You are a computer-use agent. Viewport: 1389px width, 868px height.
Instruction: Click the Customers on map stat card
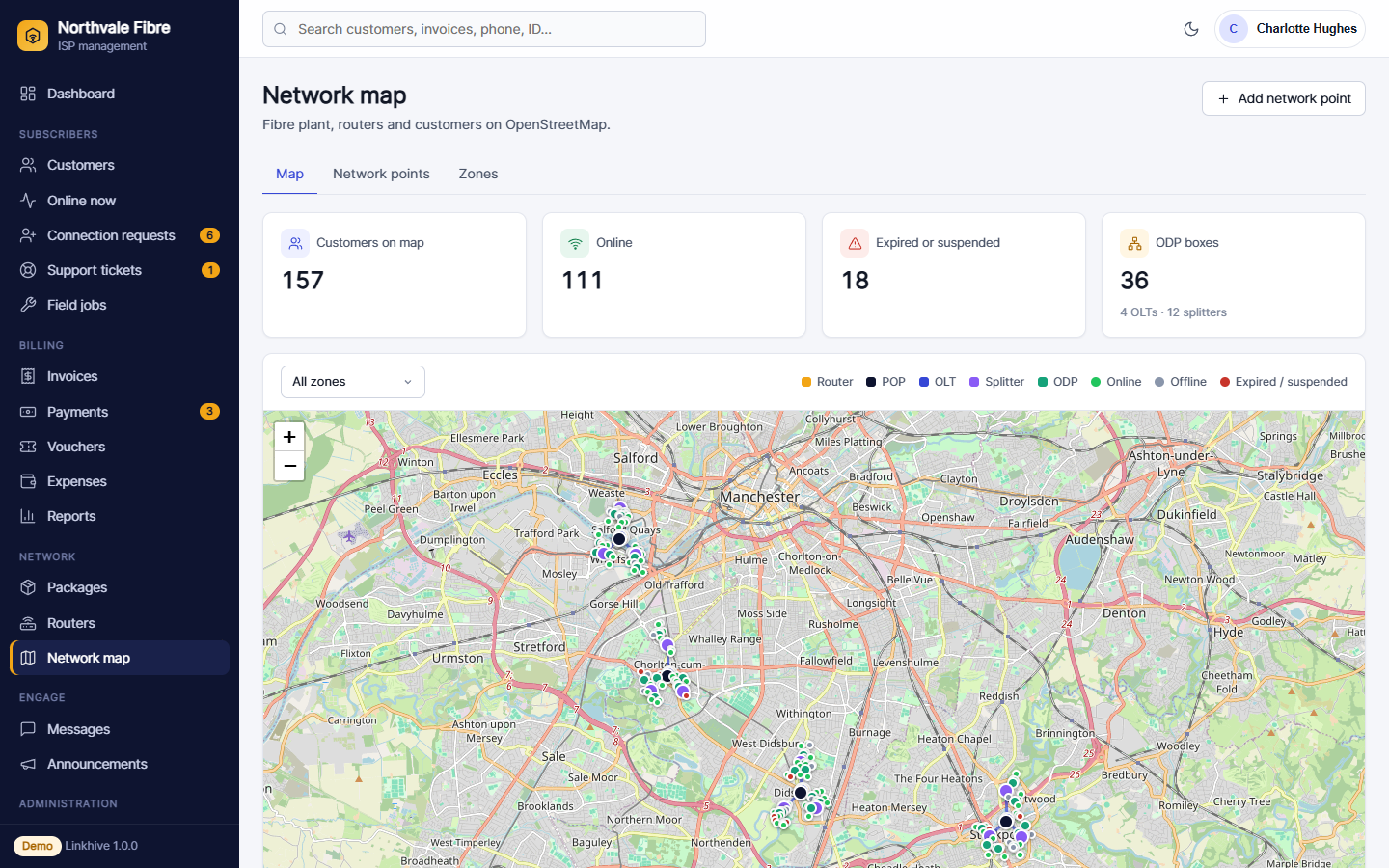click(395, 275)
